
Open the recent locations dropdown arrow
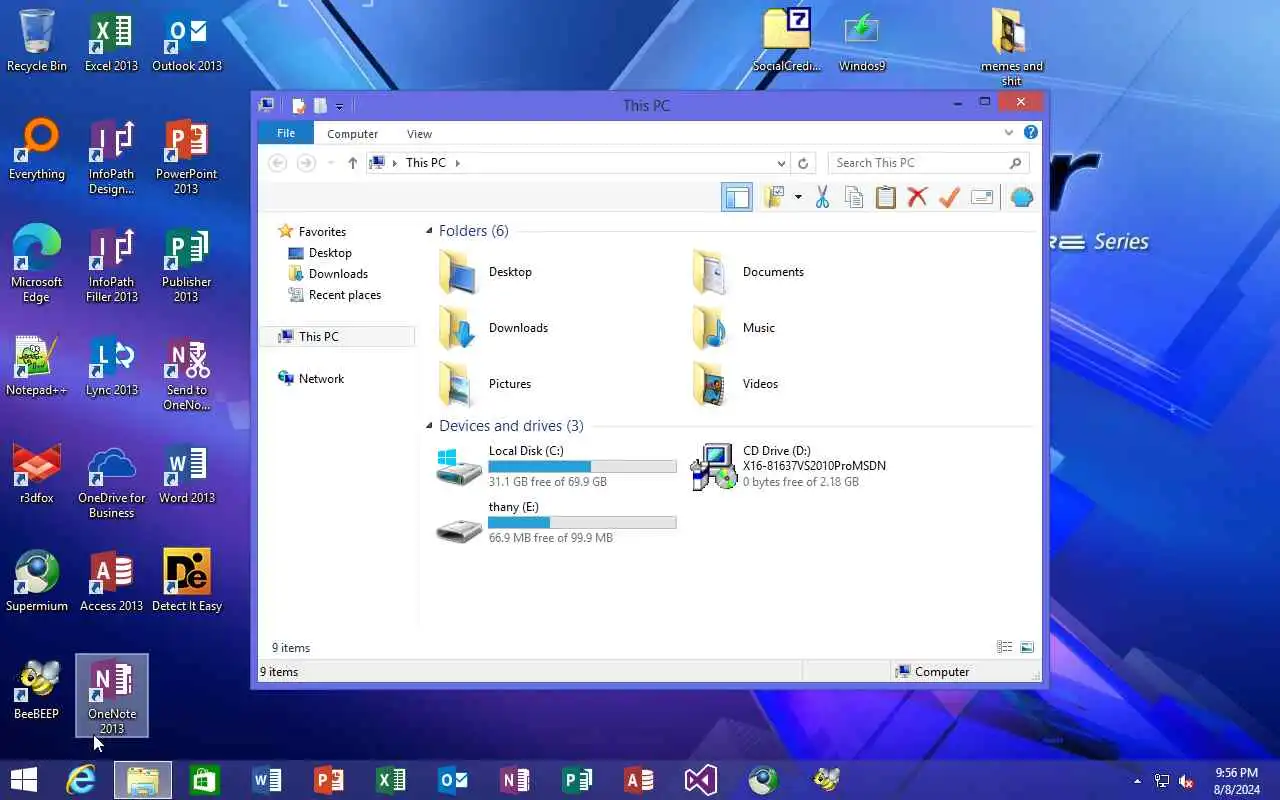pyautogui.click(x=330, y=163)
